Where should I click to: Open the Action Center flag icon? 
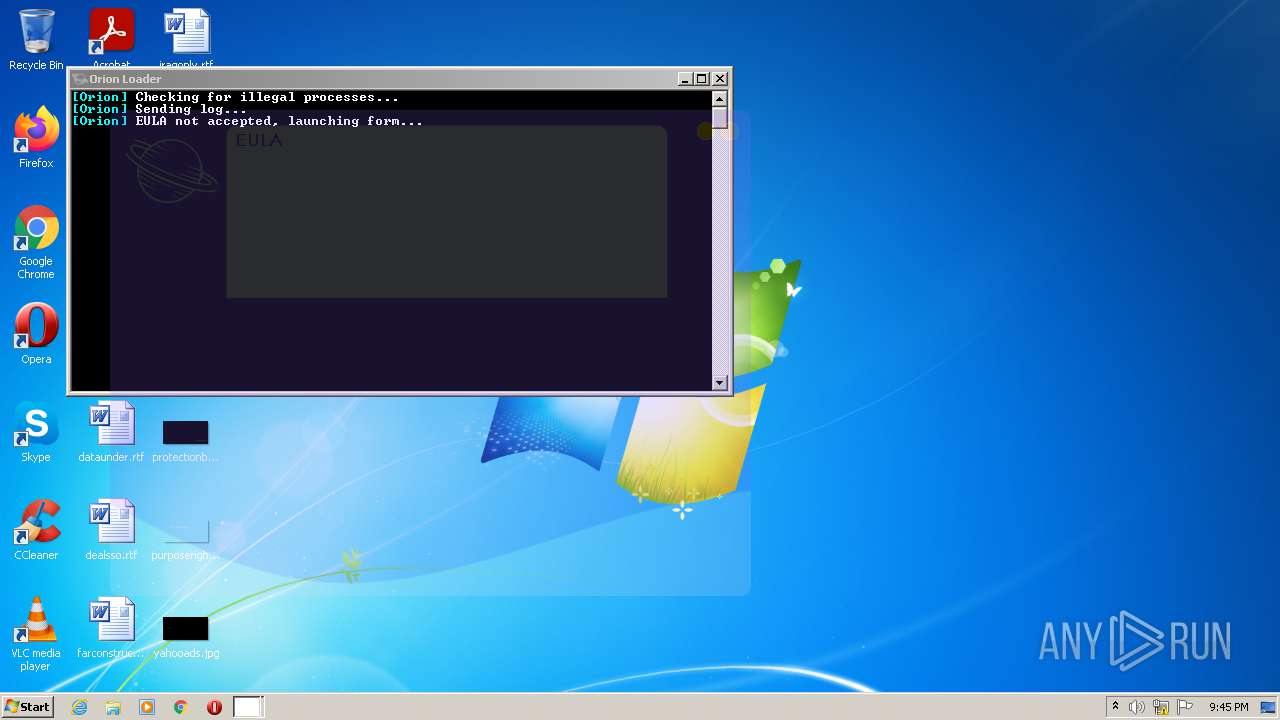pyautogui.click(x=1184, y=707)
